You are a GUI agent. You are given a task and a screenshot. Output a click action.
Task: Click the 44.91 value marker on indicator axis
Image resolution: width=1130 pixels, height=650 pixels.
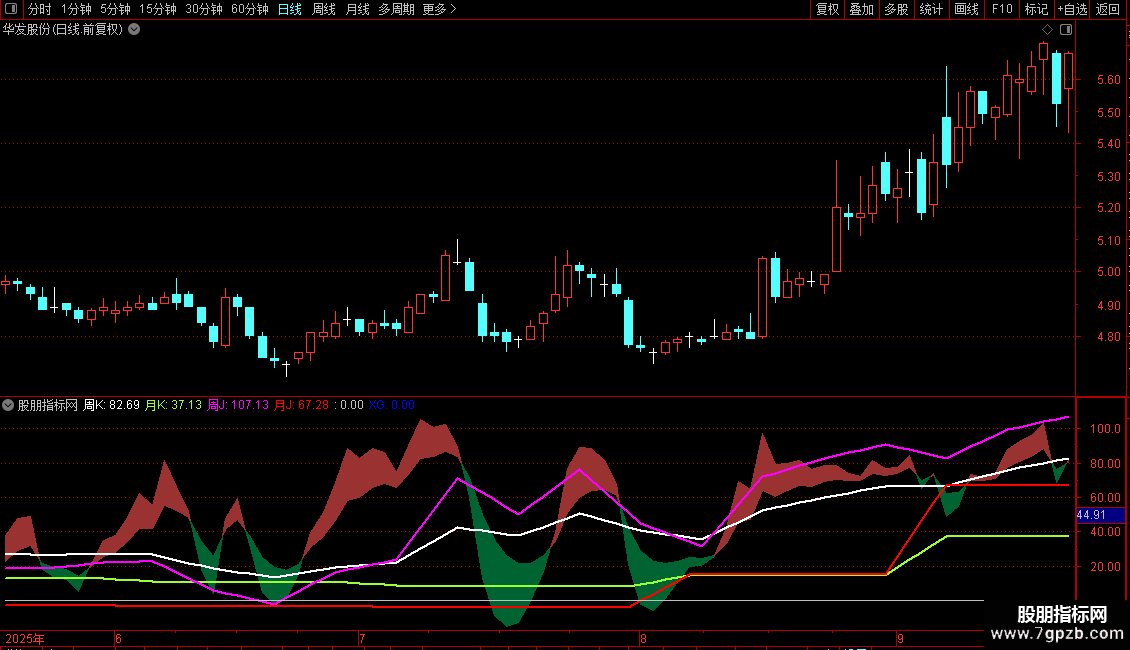(x=1090, y=515)
